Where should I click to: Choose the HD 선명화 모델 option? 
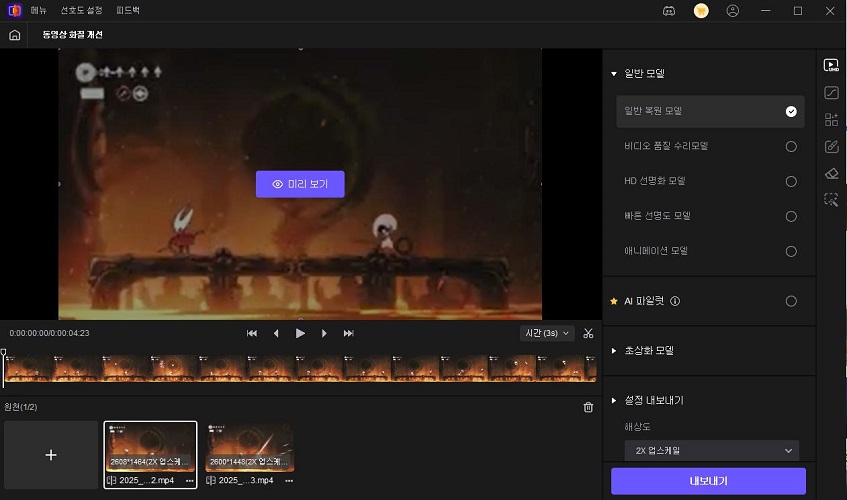pyautogui.click(x=791, y=181)
